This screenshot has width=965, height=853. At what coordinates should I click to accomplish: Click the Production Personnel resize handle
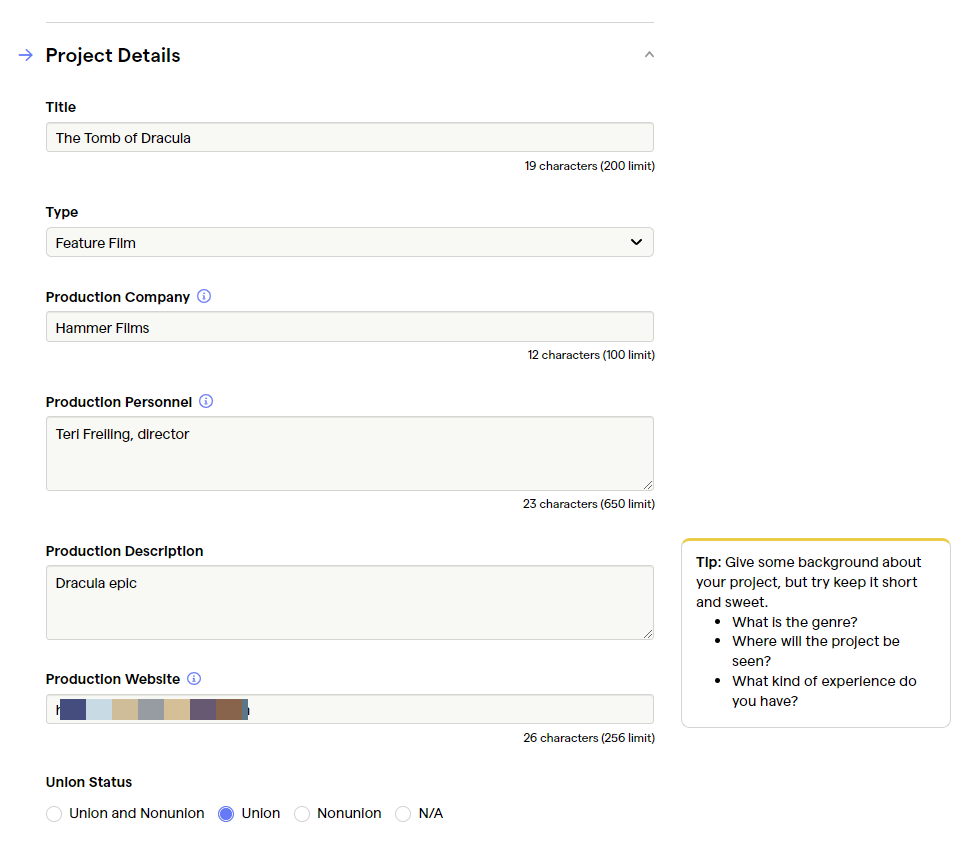tap(647, 485)
